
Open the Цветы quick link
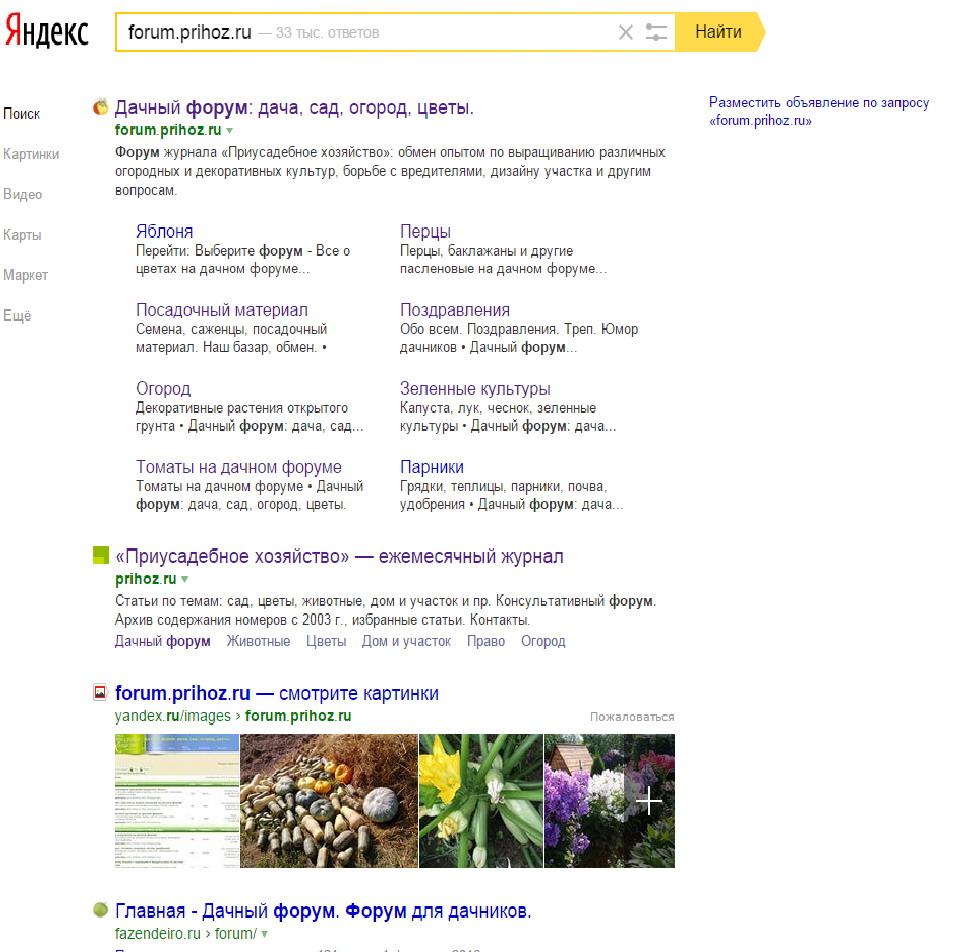[326, 641]
